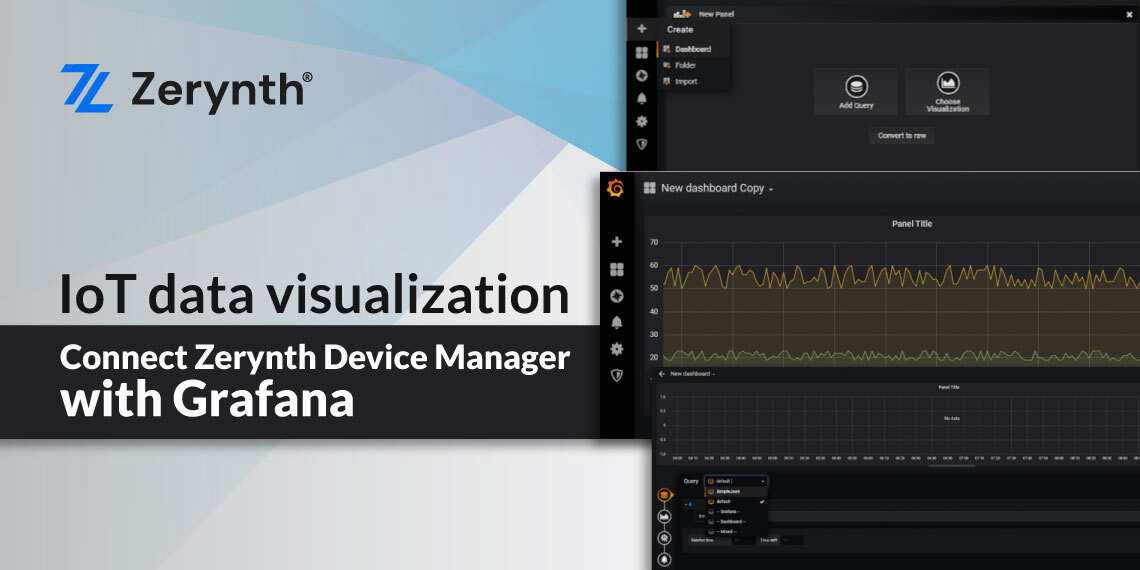Click the Grafana logo icon
Image resolution: width=1140 pixels, height=570 pixels.
[615, 188]
